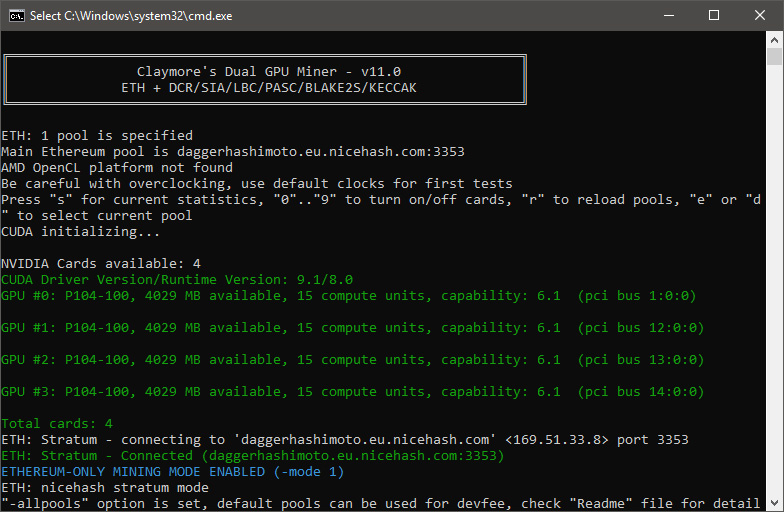784x512 pixels.
Task: Click the ETHEREUM-ONLY MINING MODE ENABLED line
Action: click(x=172, y=472)
